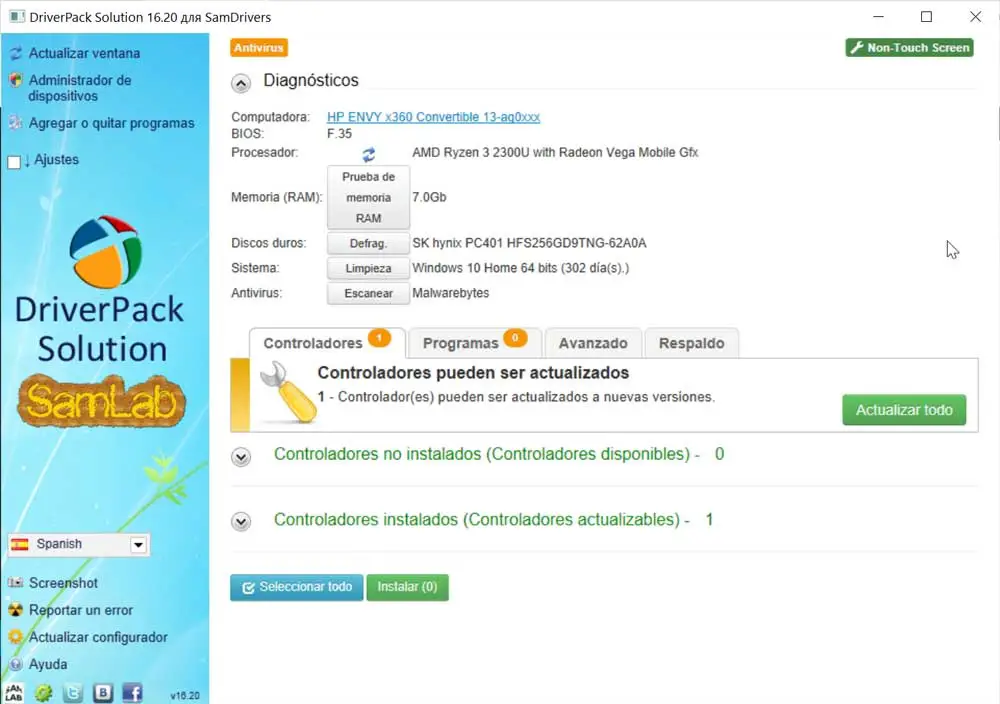Run Prueba de memoria RAM
1000x704 pixels.
[x=369, y=198]
